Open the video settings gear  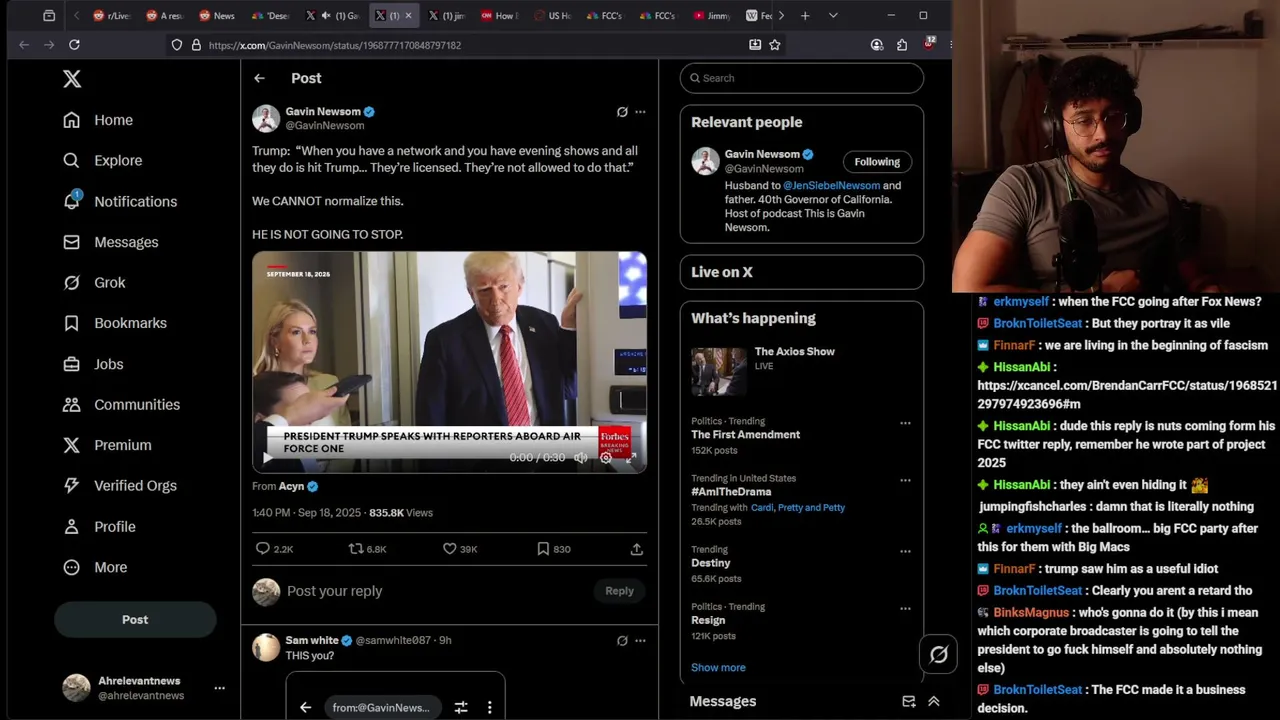(606, 458)
